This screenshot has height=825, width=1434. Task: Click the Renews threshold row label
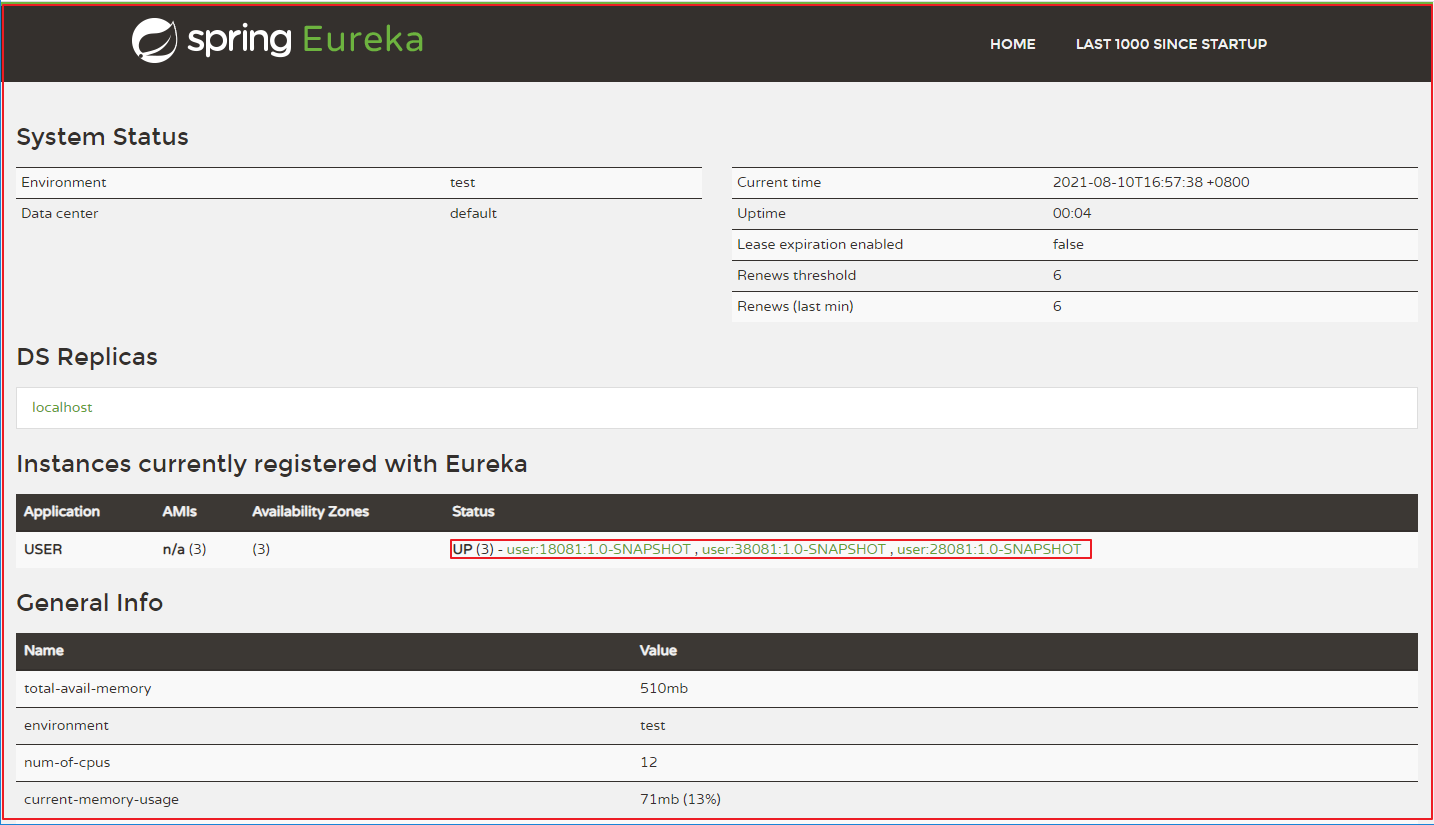click(796, 276)
